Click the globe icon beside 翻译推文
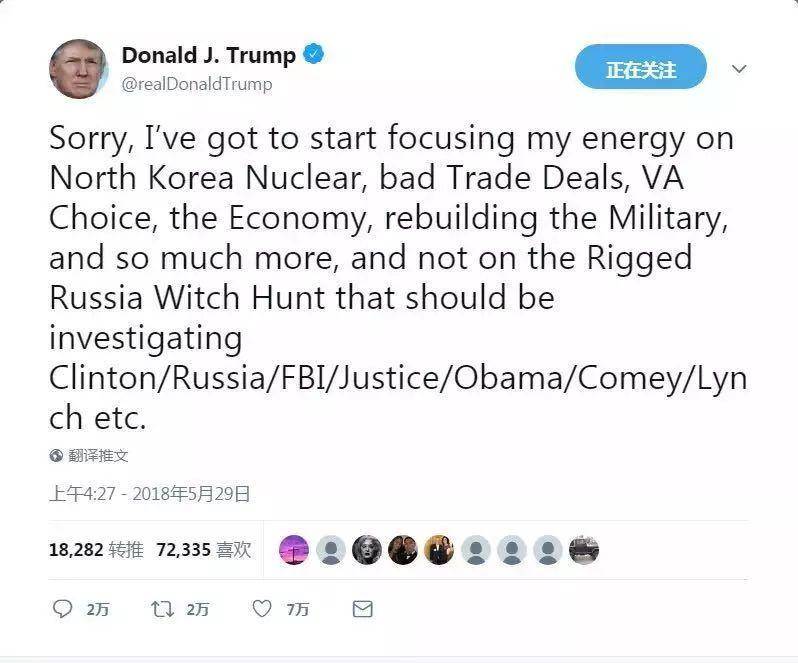 (56, 455)
